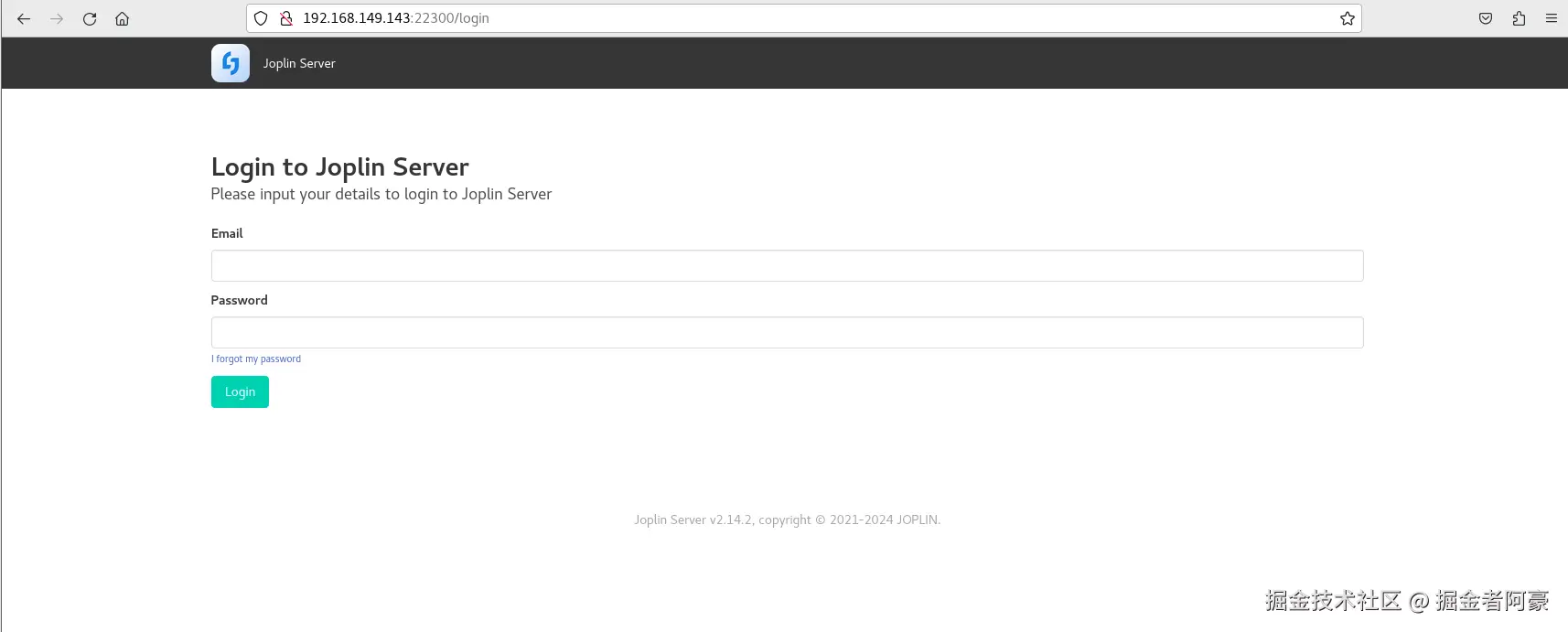Click the insecure connection padlock icon
The height and width of the screenshot is (632, 1568).
point(286,18)
